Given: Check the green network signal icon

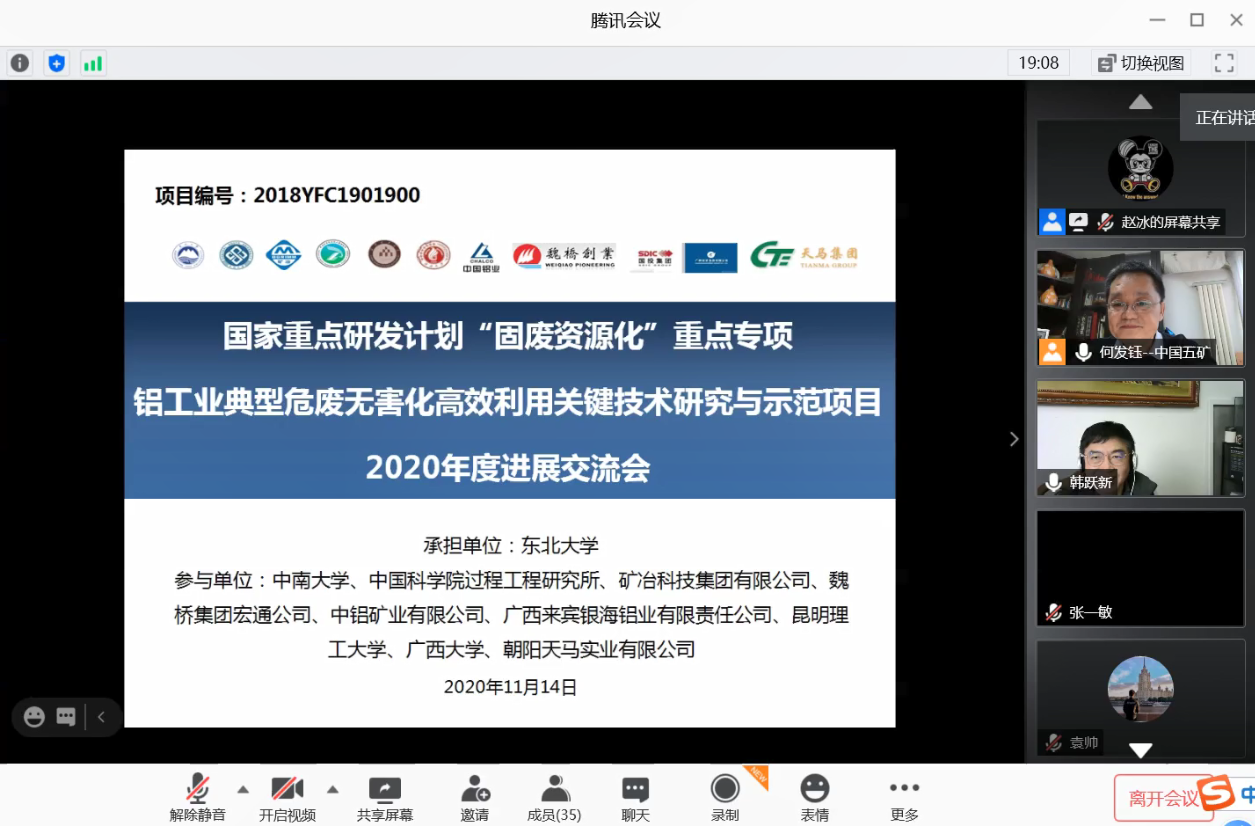Looking at the screenshot, I should (x=93, y=63).
